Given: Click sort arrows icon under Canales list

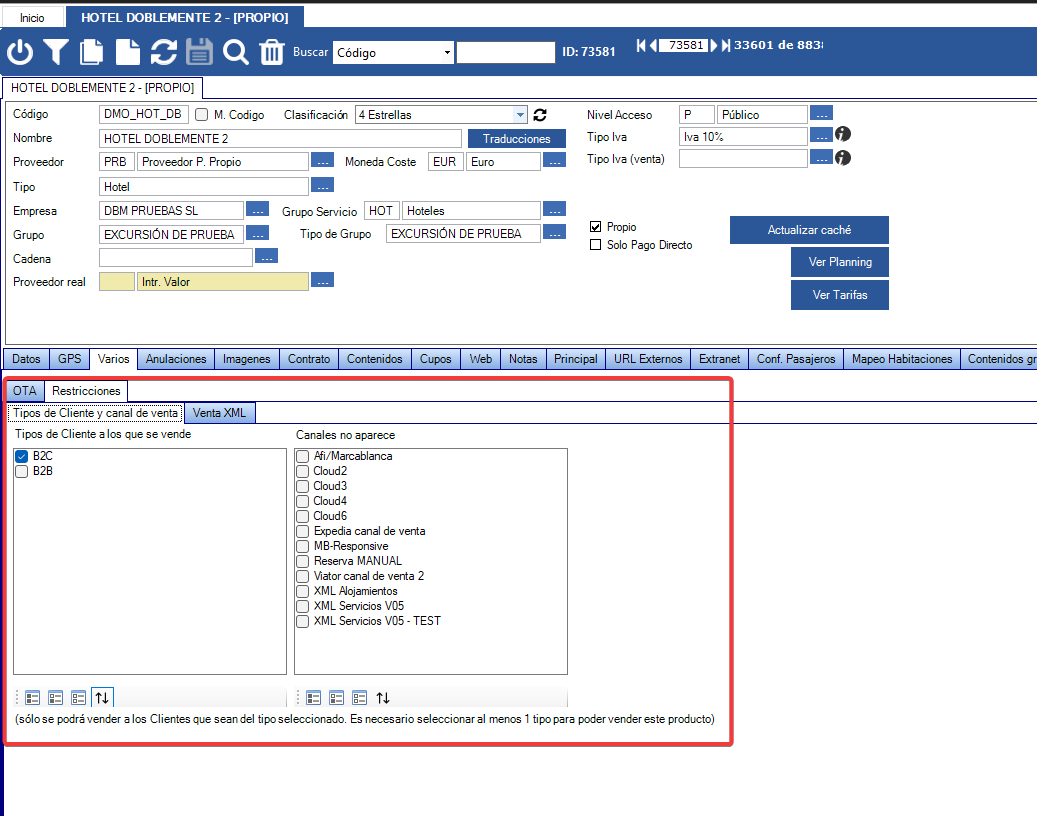Looking at the screenshot, I should [383, 697].
